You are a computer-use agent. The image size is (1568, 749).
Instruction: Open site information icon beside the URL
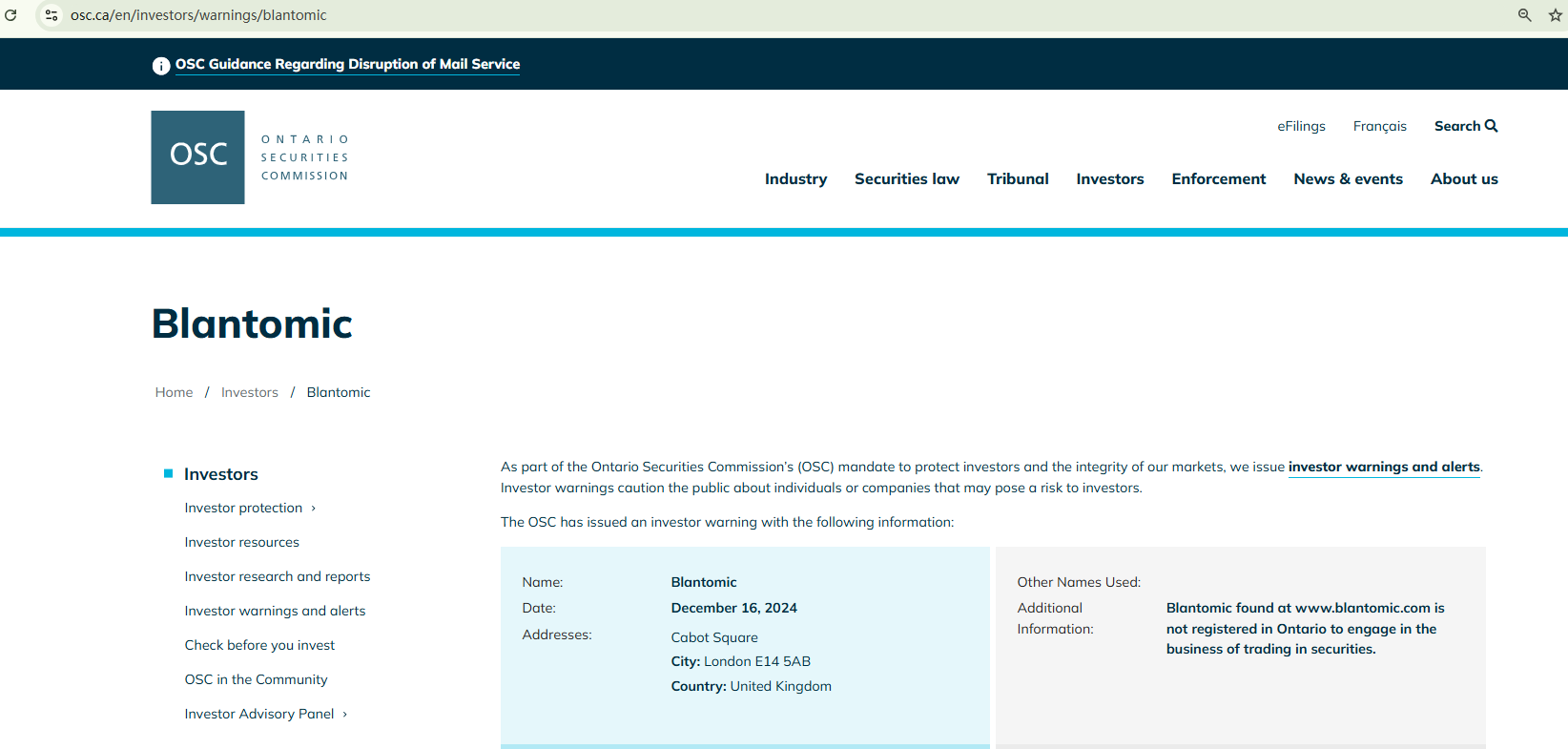point(52,15)
